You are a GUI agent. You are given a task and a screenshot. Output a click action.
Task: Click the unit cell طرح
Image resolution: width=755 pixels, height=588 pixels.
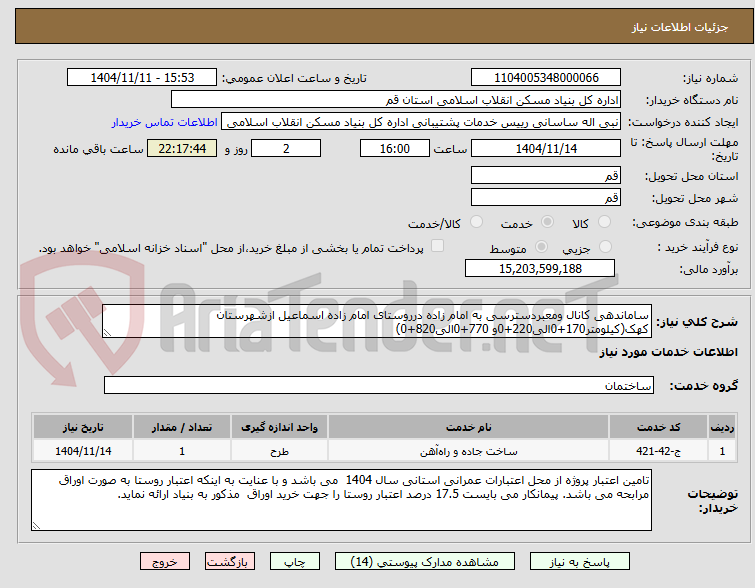point(279,451)
